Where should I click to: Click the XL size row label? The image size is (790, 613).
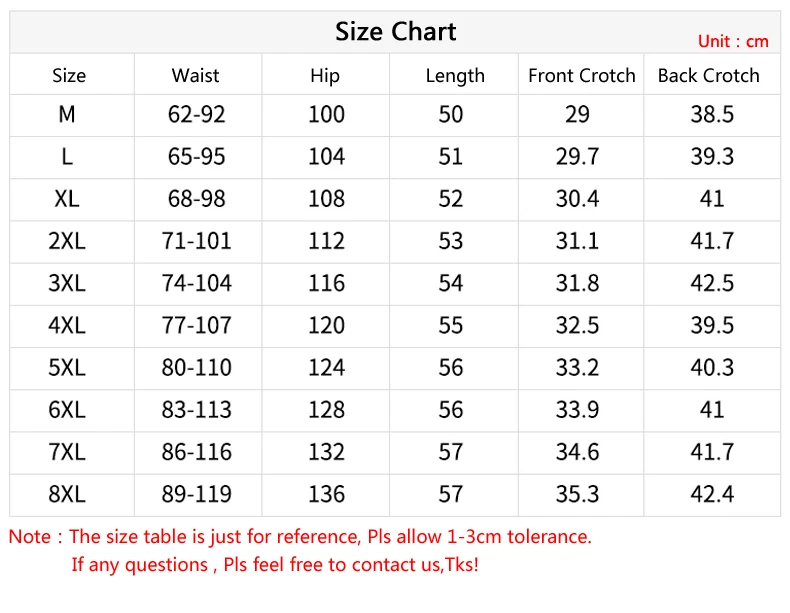(x=67, y=199)
